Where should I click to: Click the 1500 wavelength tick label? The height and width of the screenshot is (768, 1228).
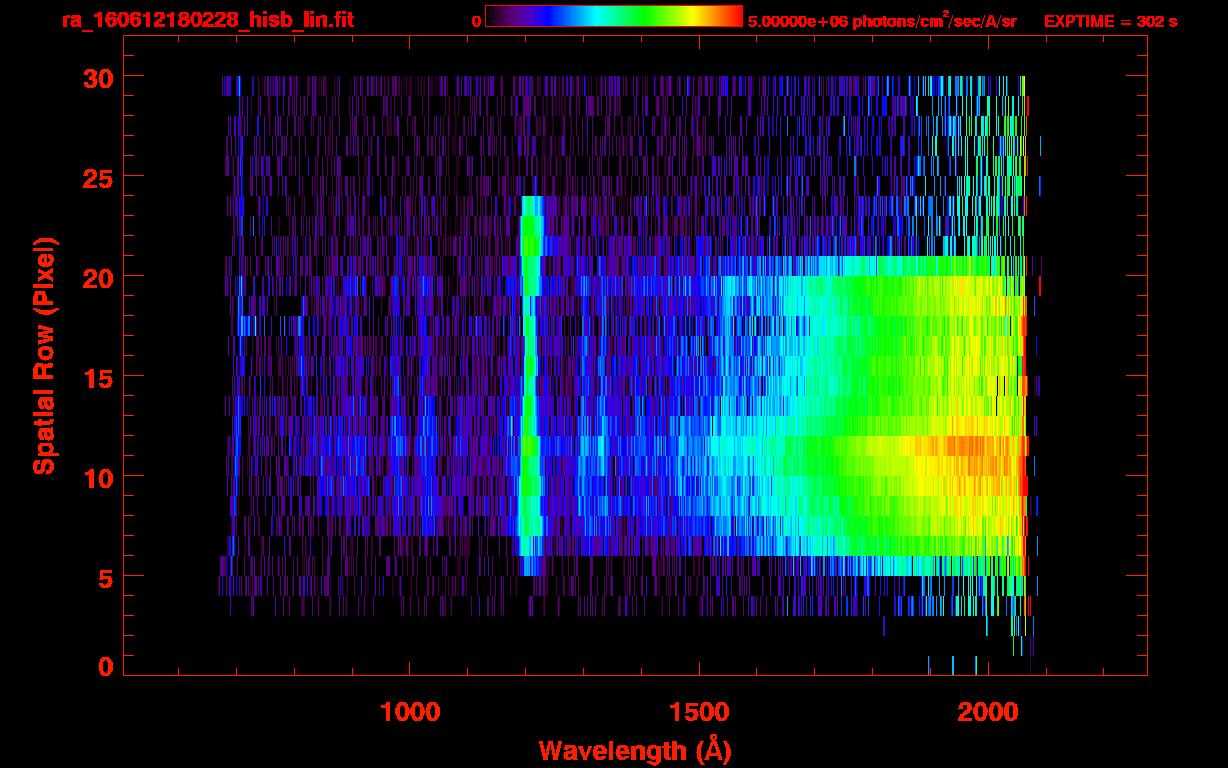coord(699,712)
